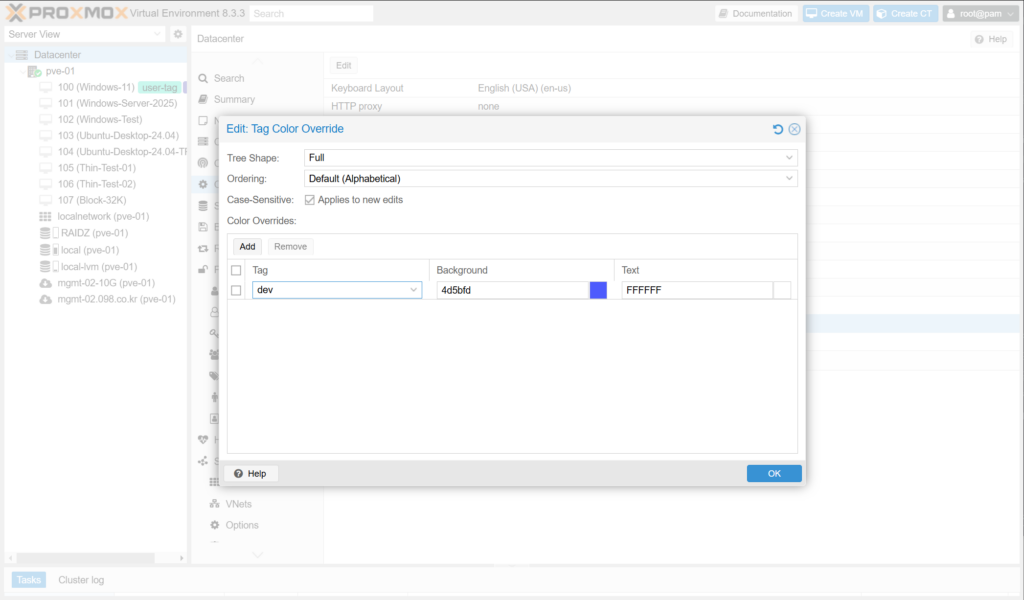Tick the select-all checkbox in Tag header
This screenshot has height=600, width=1024.
[x=236, y=270]
